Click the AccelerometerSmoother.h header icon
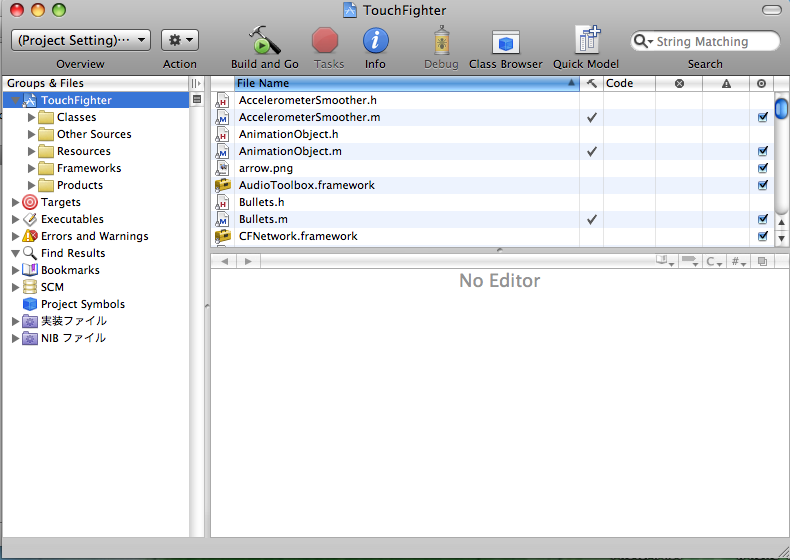This screenshot has height=560, width=790. coord(222,100)
